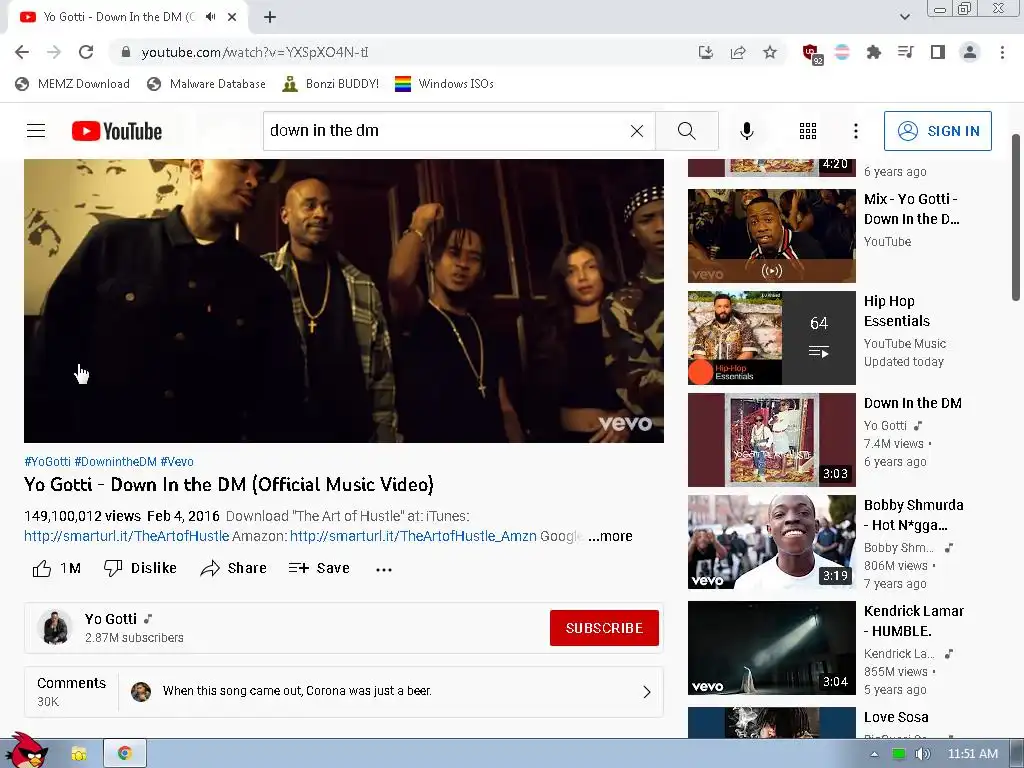
Task: Mute the tab via the speaker icon
Action: point(210,17)
